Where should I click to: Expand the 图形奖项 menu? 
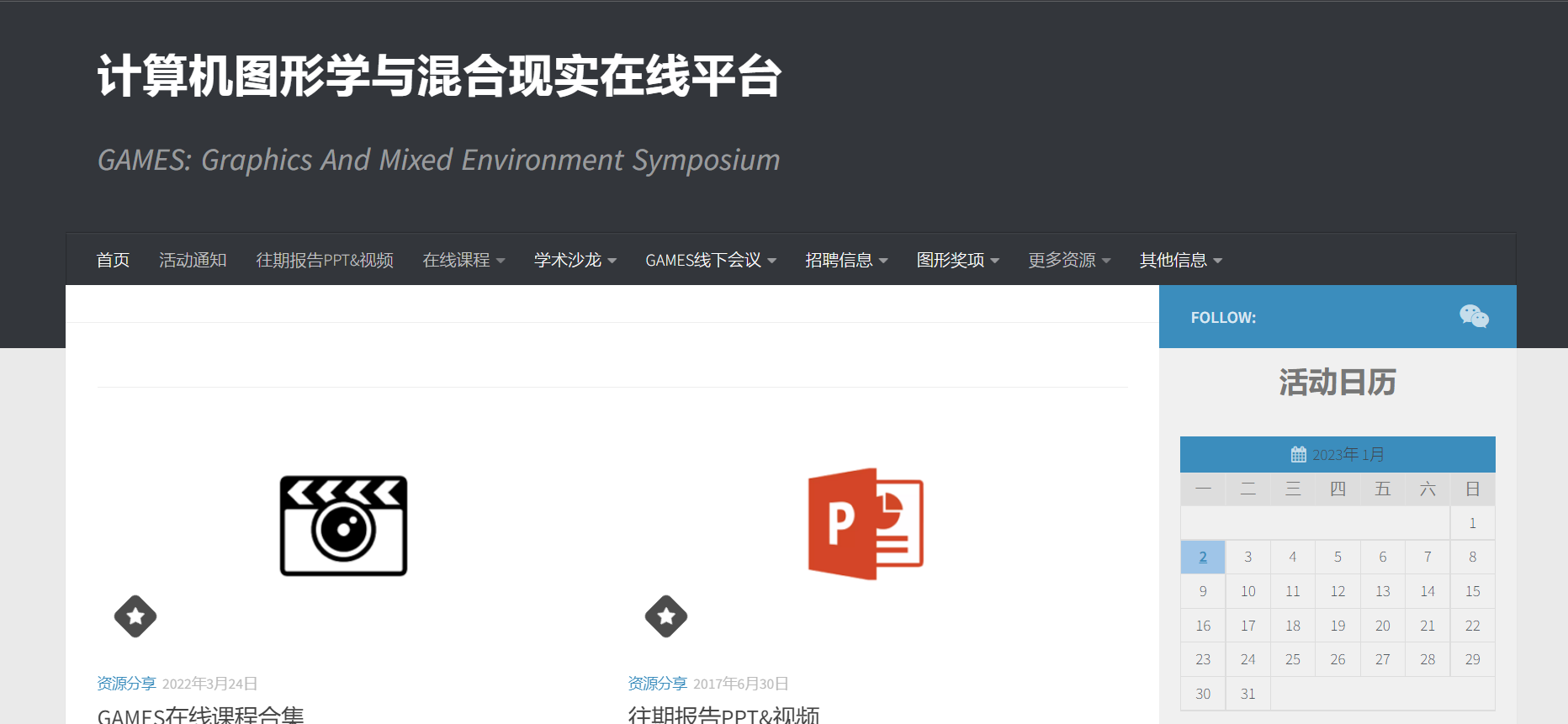pyautogui.click(x=957, y=261)
